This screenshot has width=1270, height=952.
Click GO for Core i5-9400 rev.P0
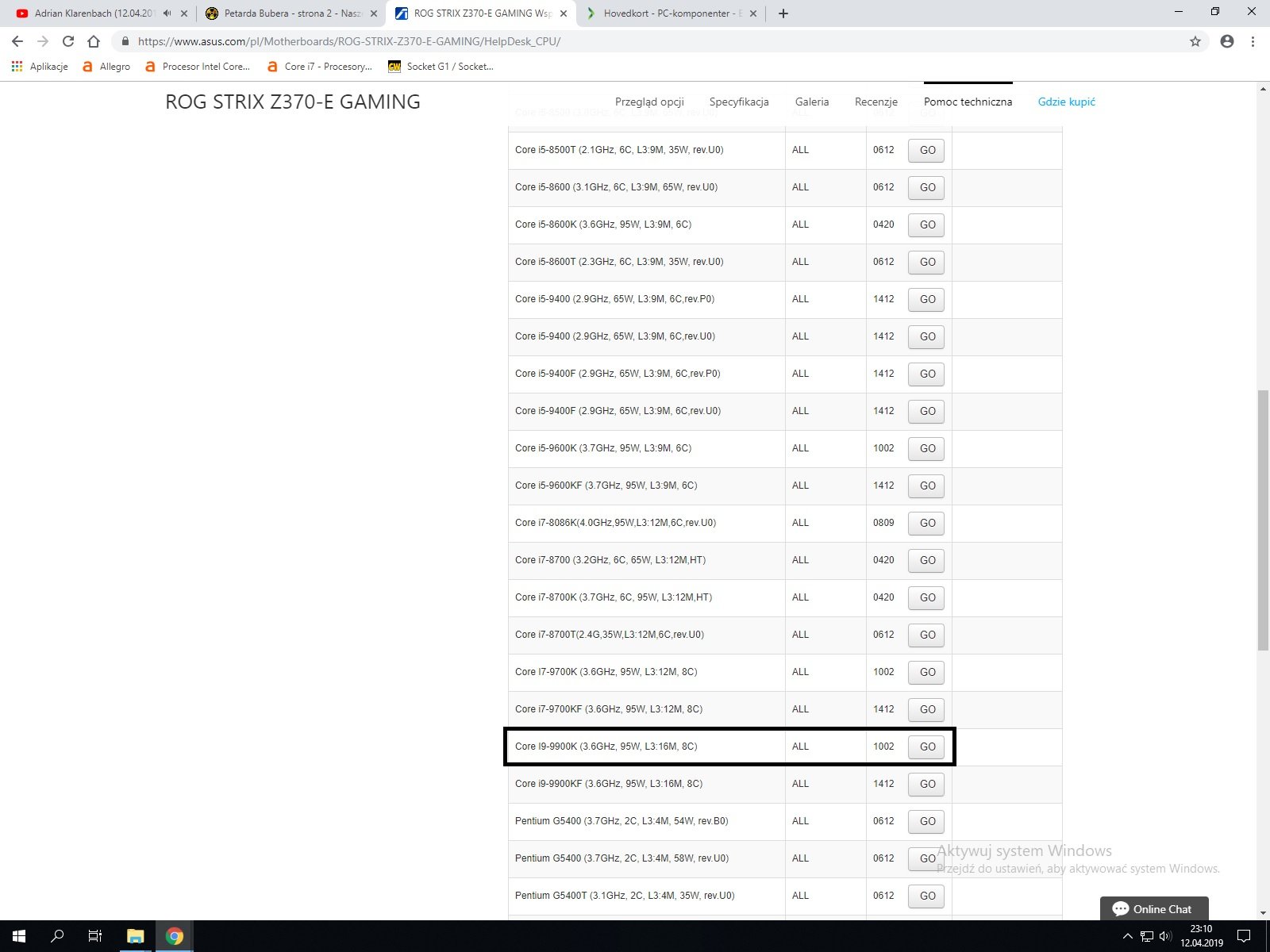926,299
